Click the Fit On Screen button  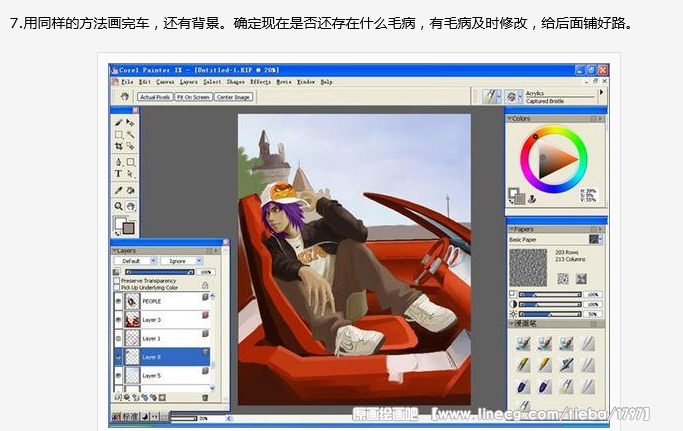pyautogui.click(x=193, y=97)
